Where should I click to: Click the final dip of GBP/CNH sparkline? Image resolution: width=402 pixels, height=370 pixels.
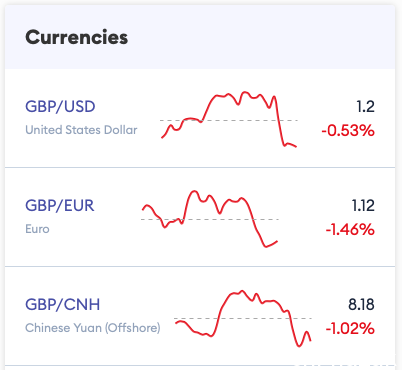tap(299, 345)
